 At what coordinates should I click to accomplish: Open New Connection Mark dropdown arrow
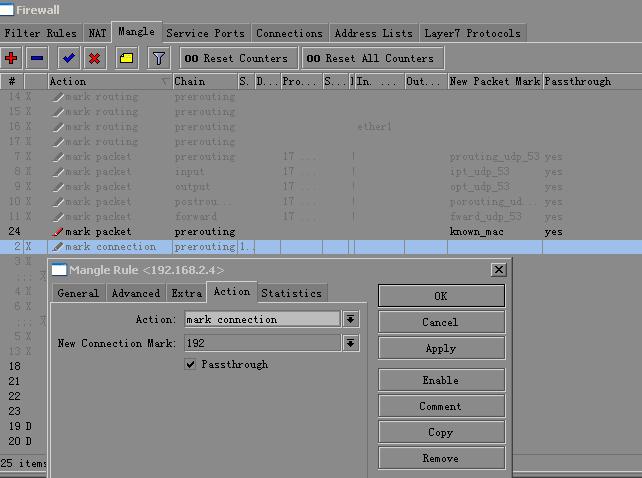(x=350, y=343)
